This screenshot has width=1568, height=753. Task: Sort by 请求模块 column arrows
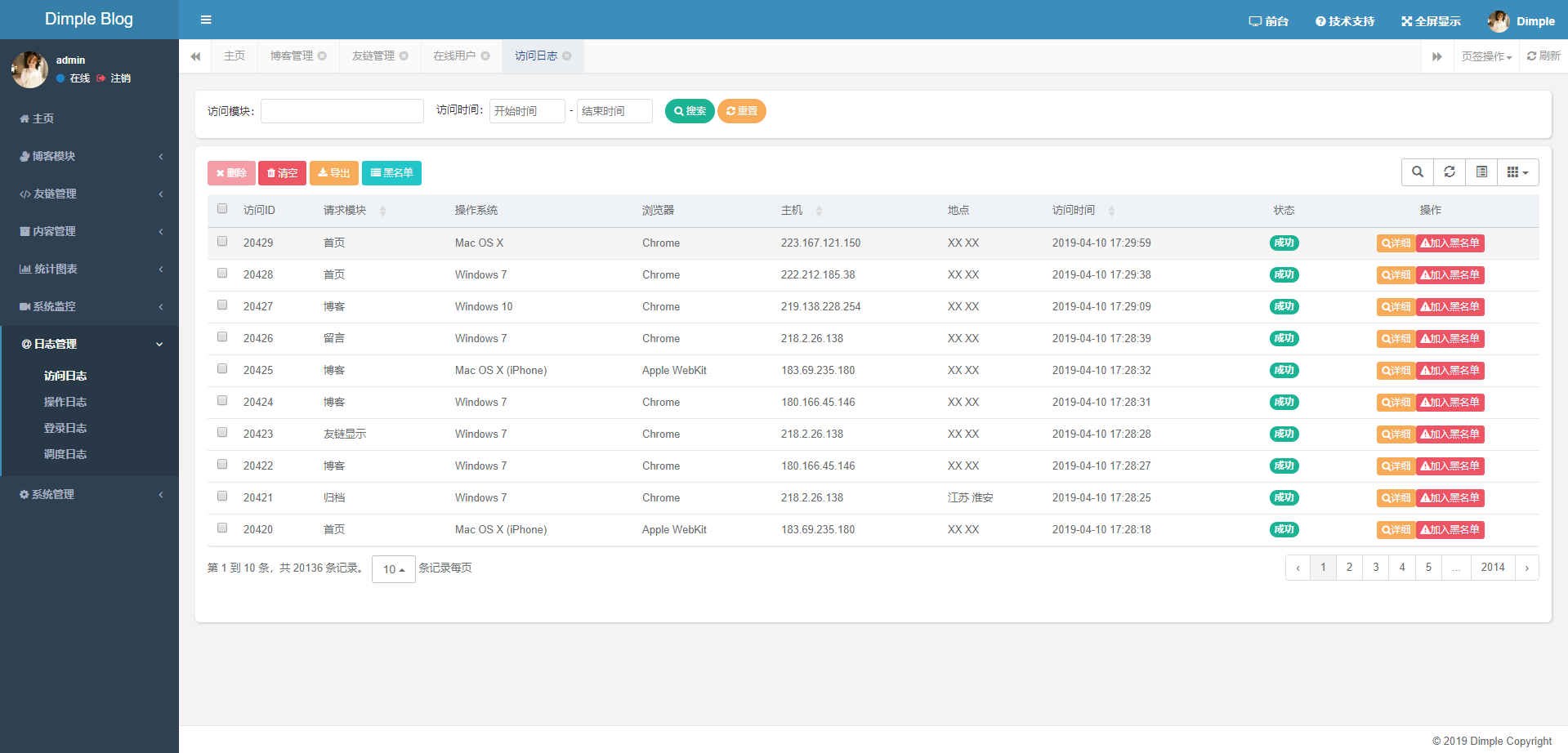[382, 212]
